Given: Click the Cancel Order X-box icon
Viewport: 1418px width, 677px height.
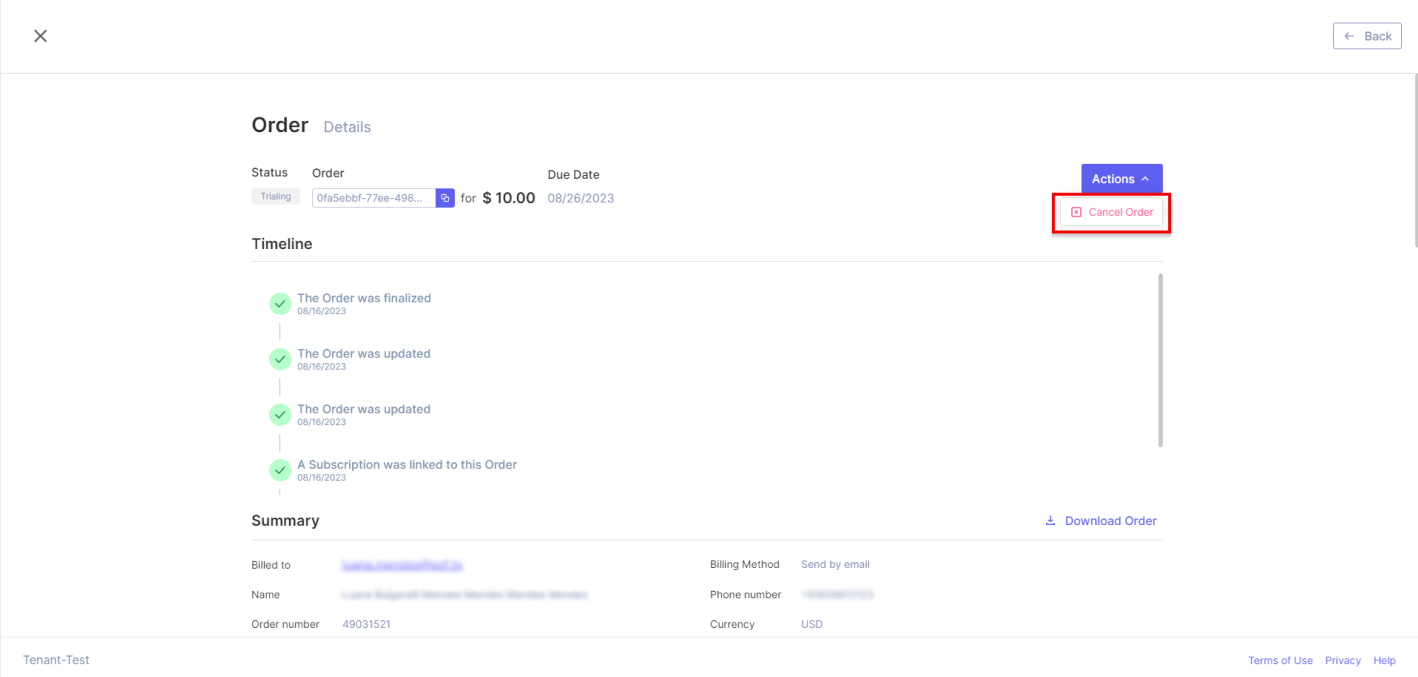Looking at the screenshot, I should click(1076, 212).
